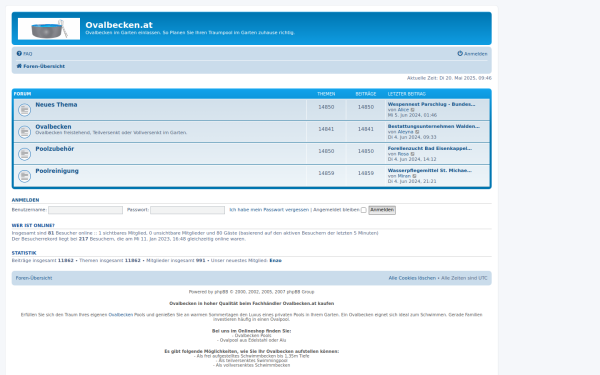Focus the Benutzername input field
Screen dimensions: 600x375
tap(85, 210)
